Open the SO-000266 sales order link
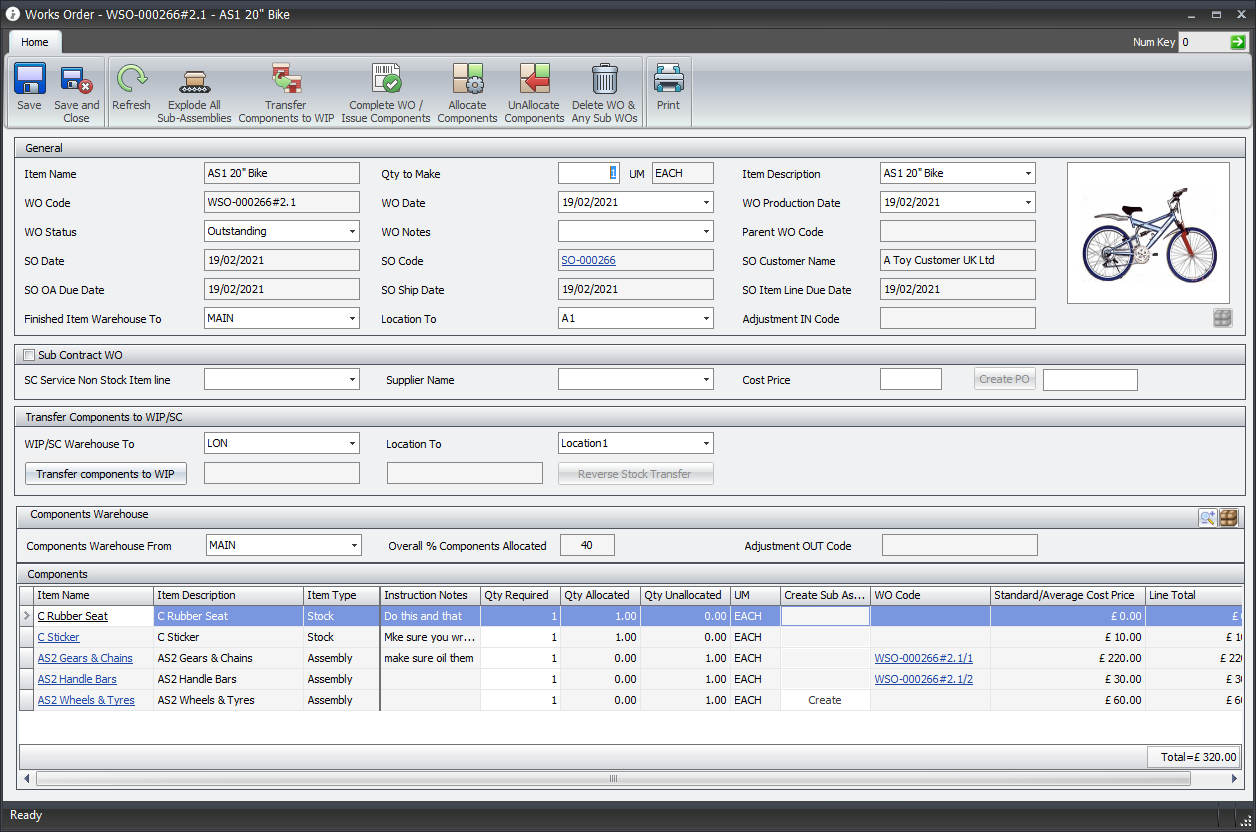1256x832 pixels. [588, 261]
